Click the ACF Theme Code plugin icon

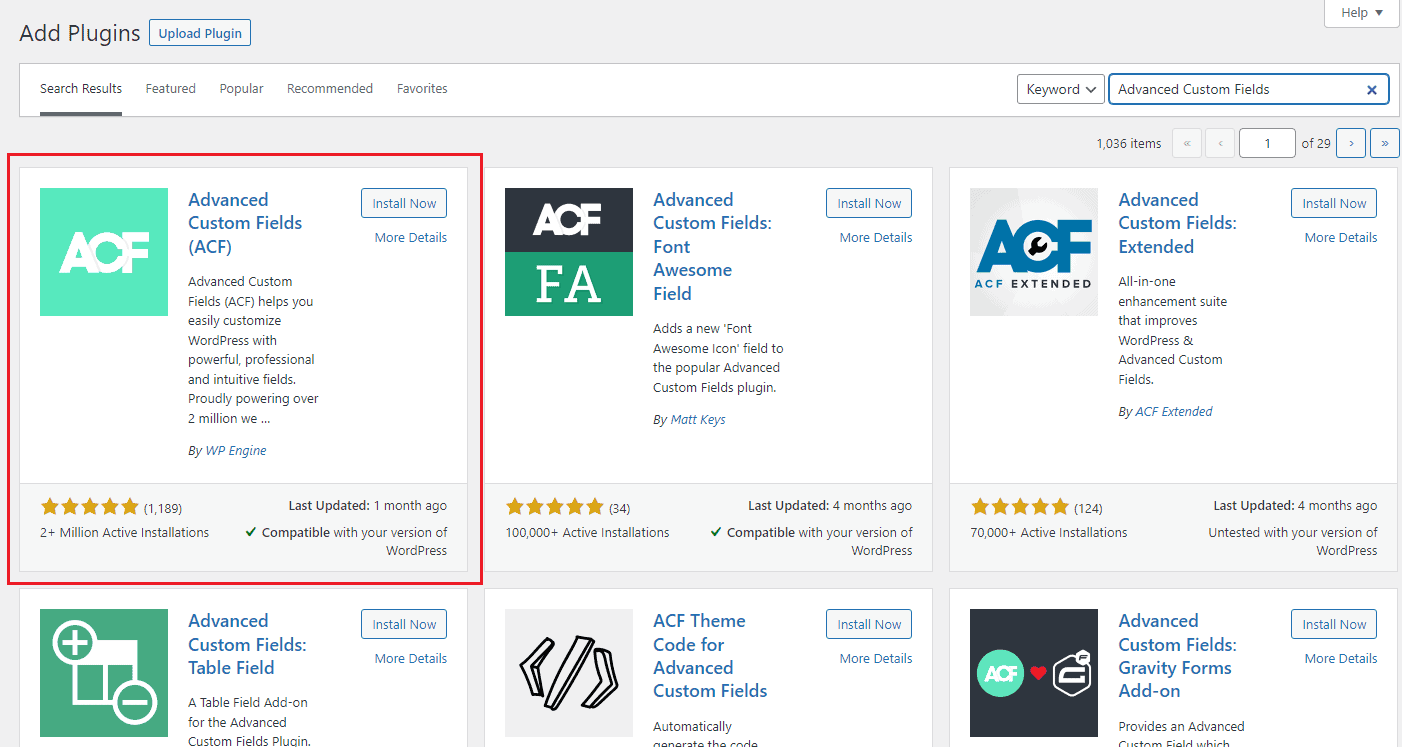click(x=569, y=673)
